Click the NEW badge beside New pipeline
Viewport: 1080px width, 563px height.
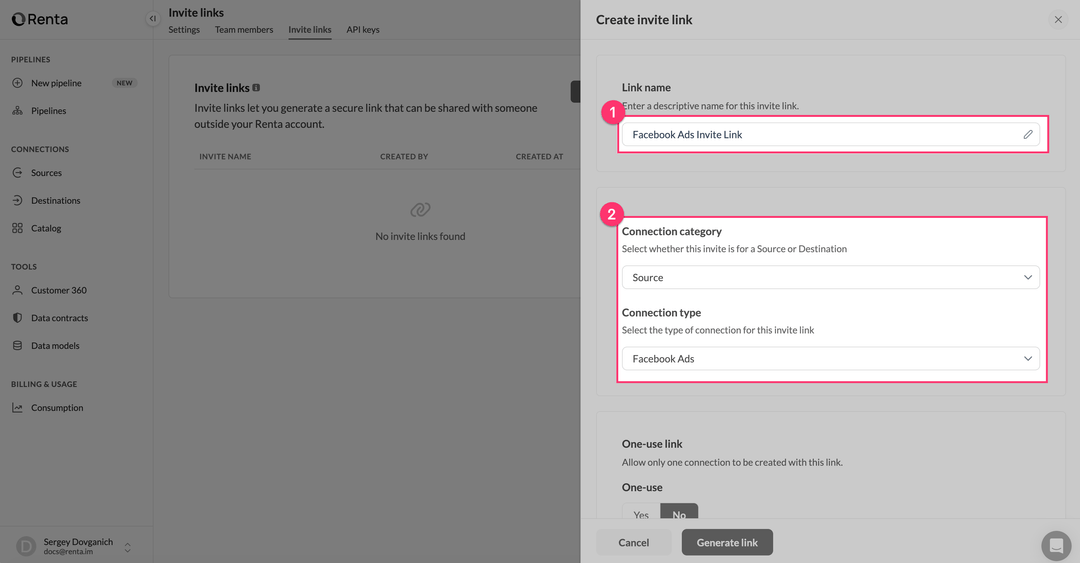point(125,83)
